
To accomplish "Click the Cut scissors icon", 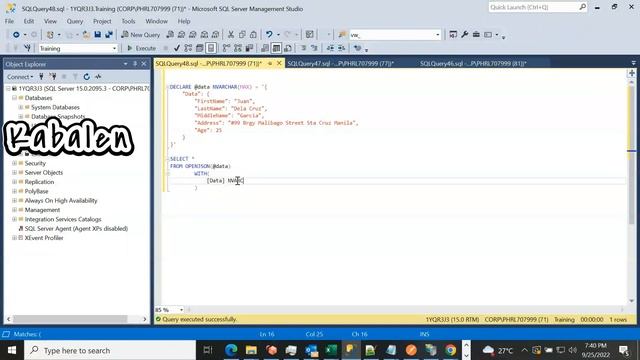I will (231, 35).
